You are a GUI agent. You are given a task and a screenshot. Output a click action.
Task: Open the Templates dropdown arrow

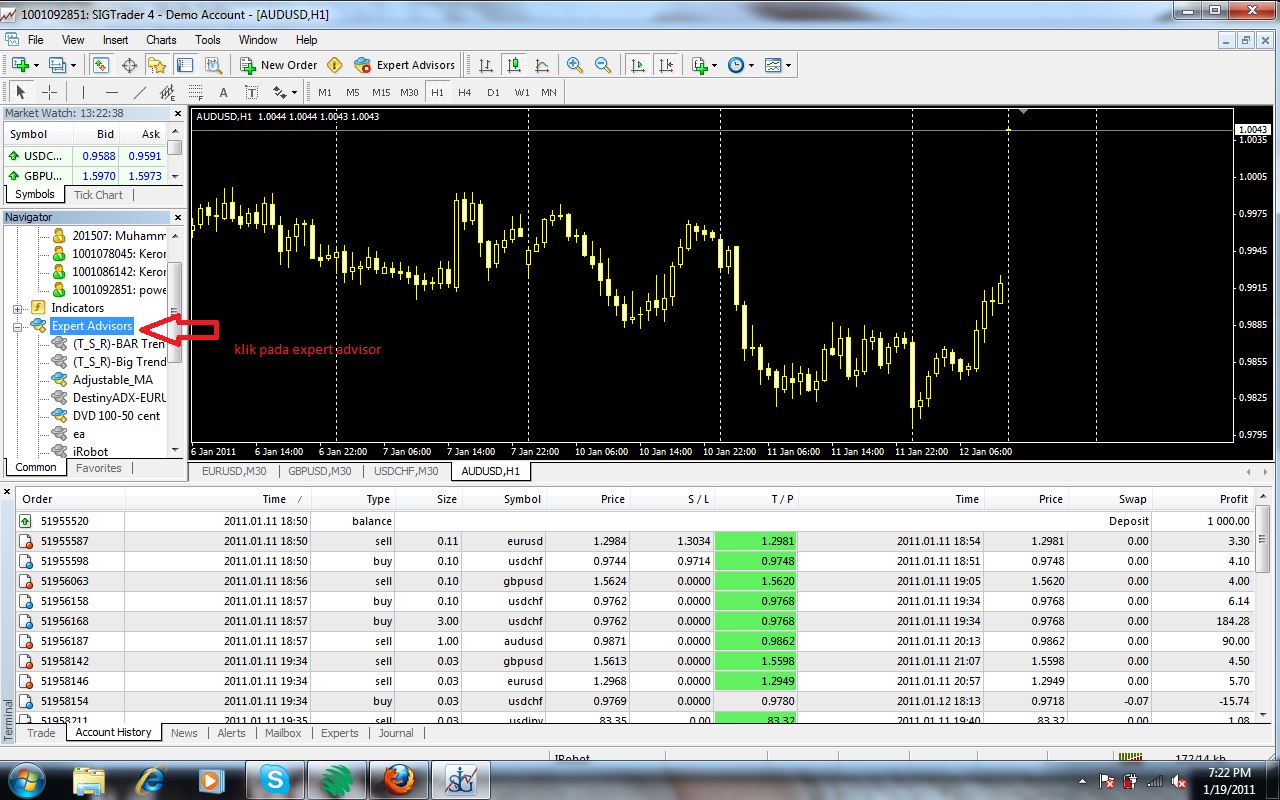[x=789, y=65]
